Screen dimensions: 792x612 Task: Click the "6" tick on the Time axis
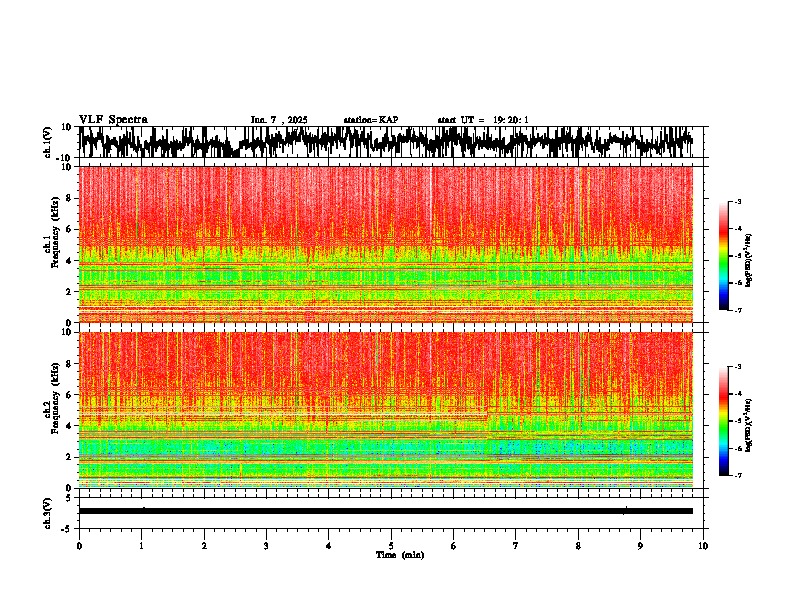click(x=454, y=546)
